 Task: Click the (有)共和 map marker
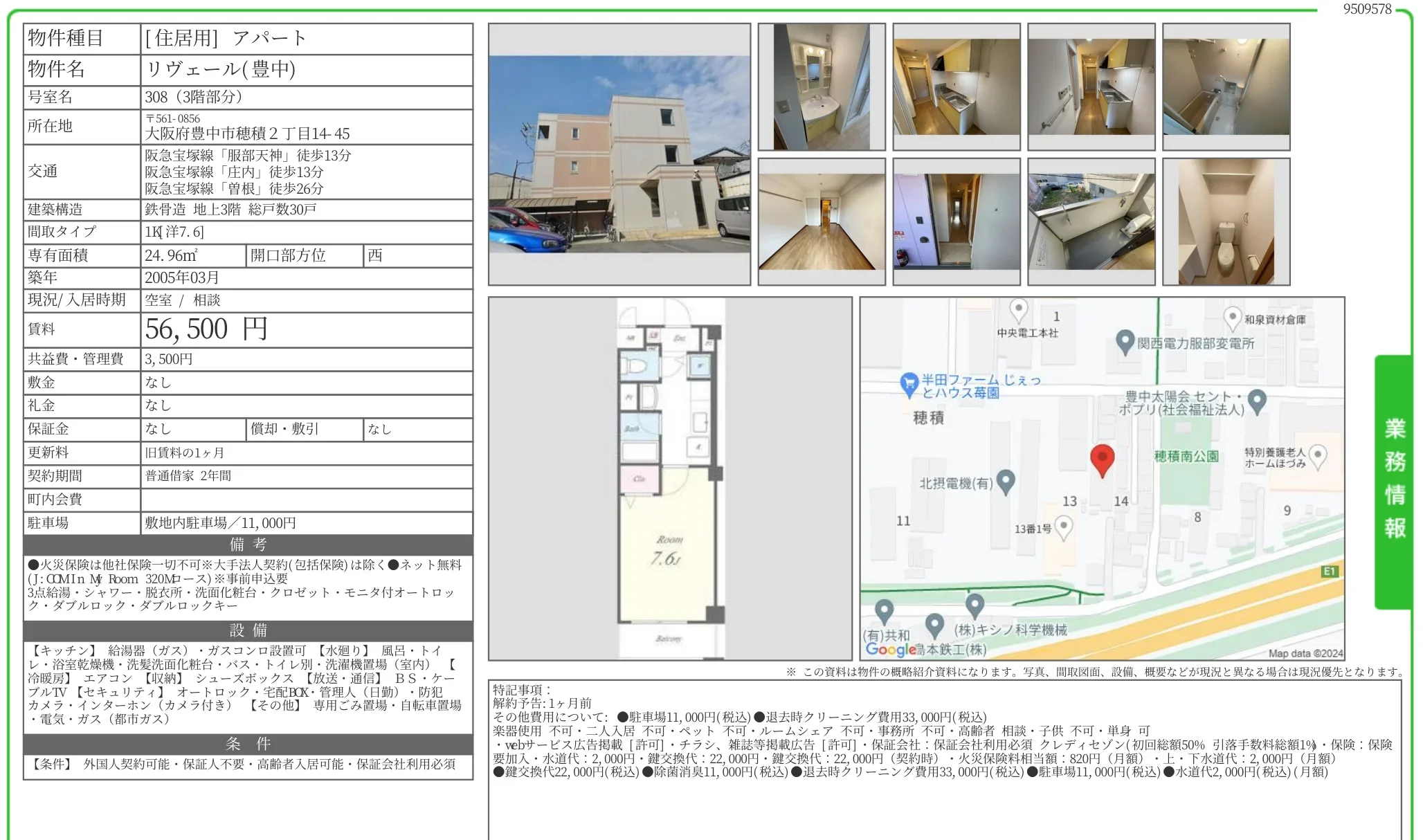coord(884,612)
